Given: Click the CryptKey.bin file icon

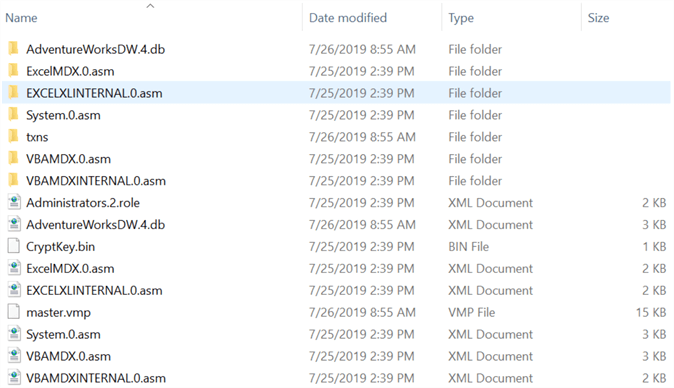Looking at the screenshot, I should (x=14, y=246).
